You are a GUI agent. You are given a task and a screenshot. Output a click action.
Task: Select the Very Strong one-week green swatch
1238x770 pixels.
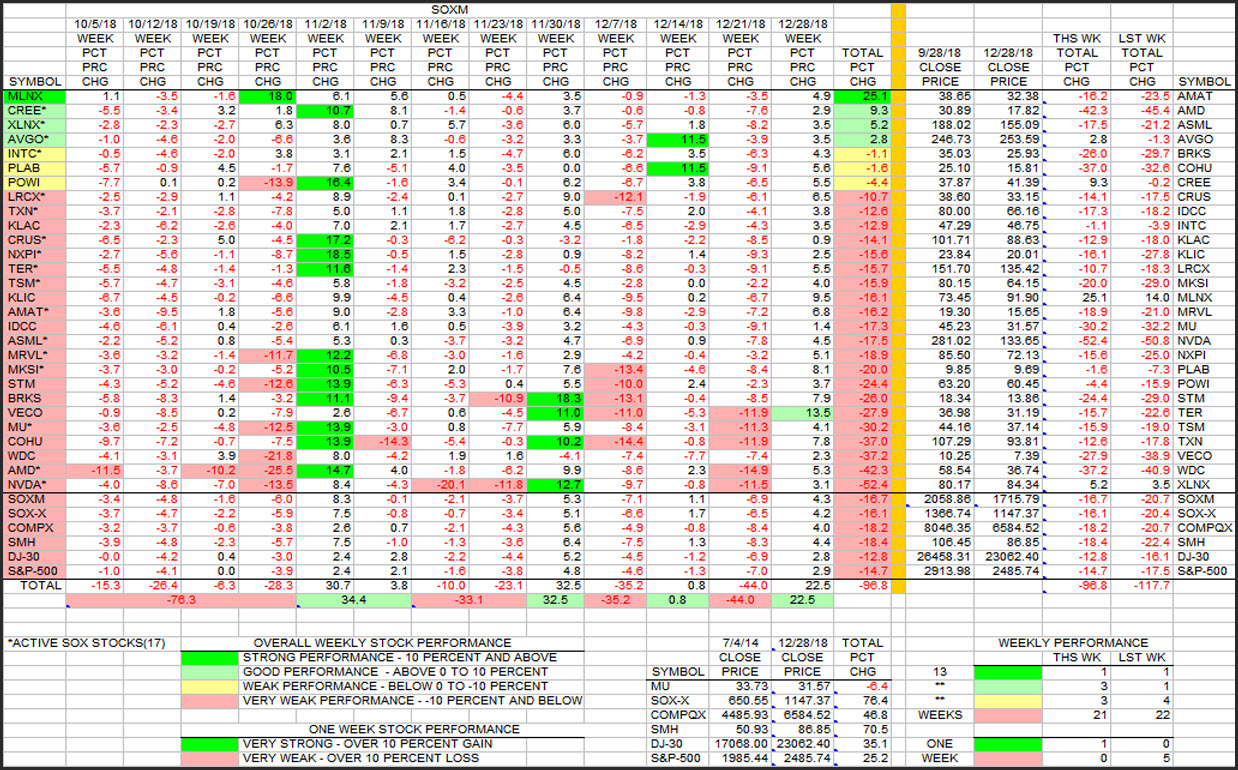pyautogui.click(x=209, y=744)
